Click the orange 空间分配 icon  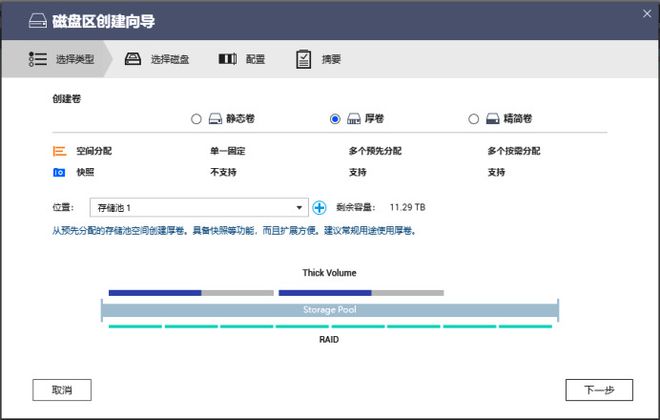pos(59,151)
